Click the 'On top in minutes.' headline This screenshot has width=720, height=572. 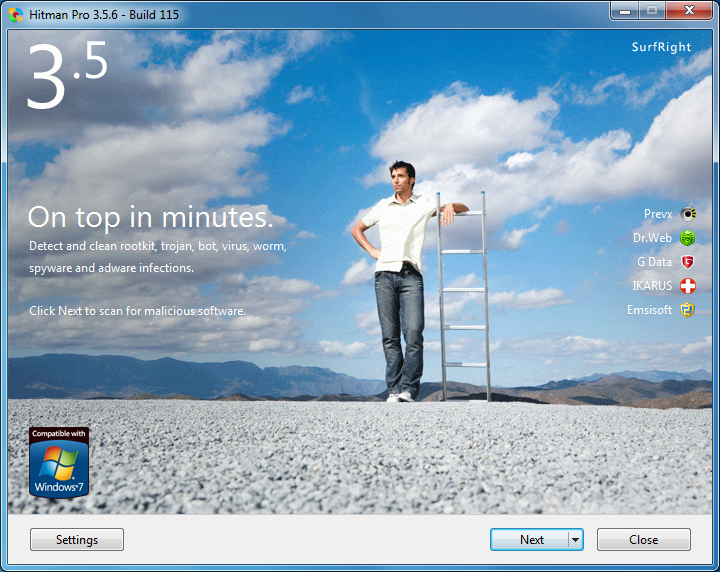(x=151, y=217)
